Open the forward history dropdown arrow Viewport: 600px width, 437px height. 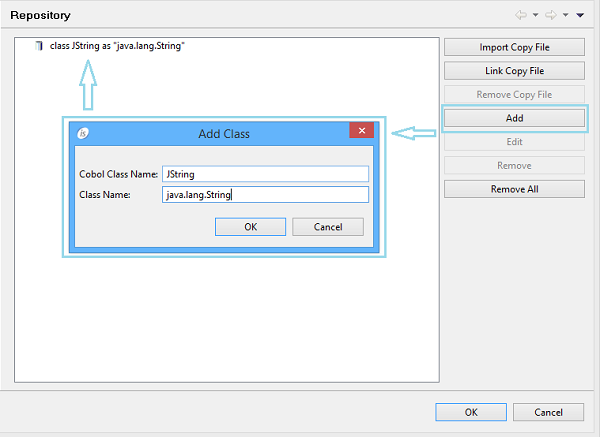click(565, 16)
